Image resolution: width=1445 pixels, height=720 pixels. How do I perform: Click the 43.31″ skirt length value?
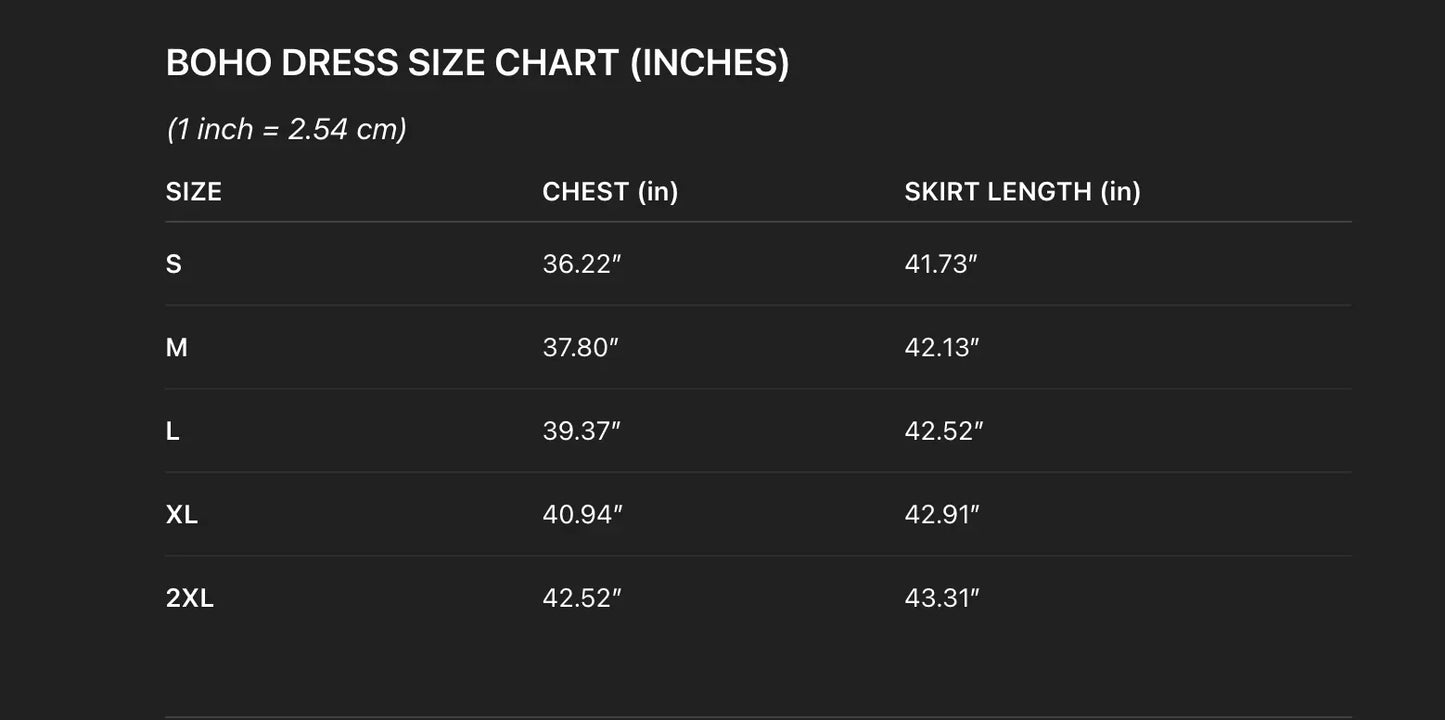[x=942, y=598]
